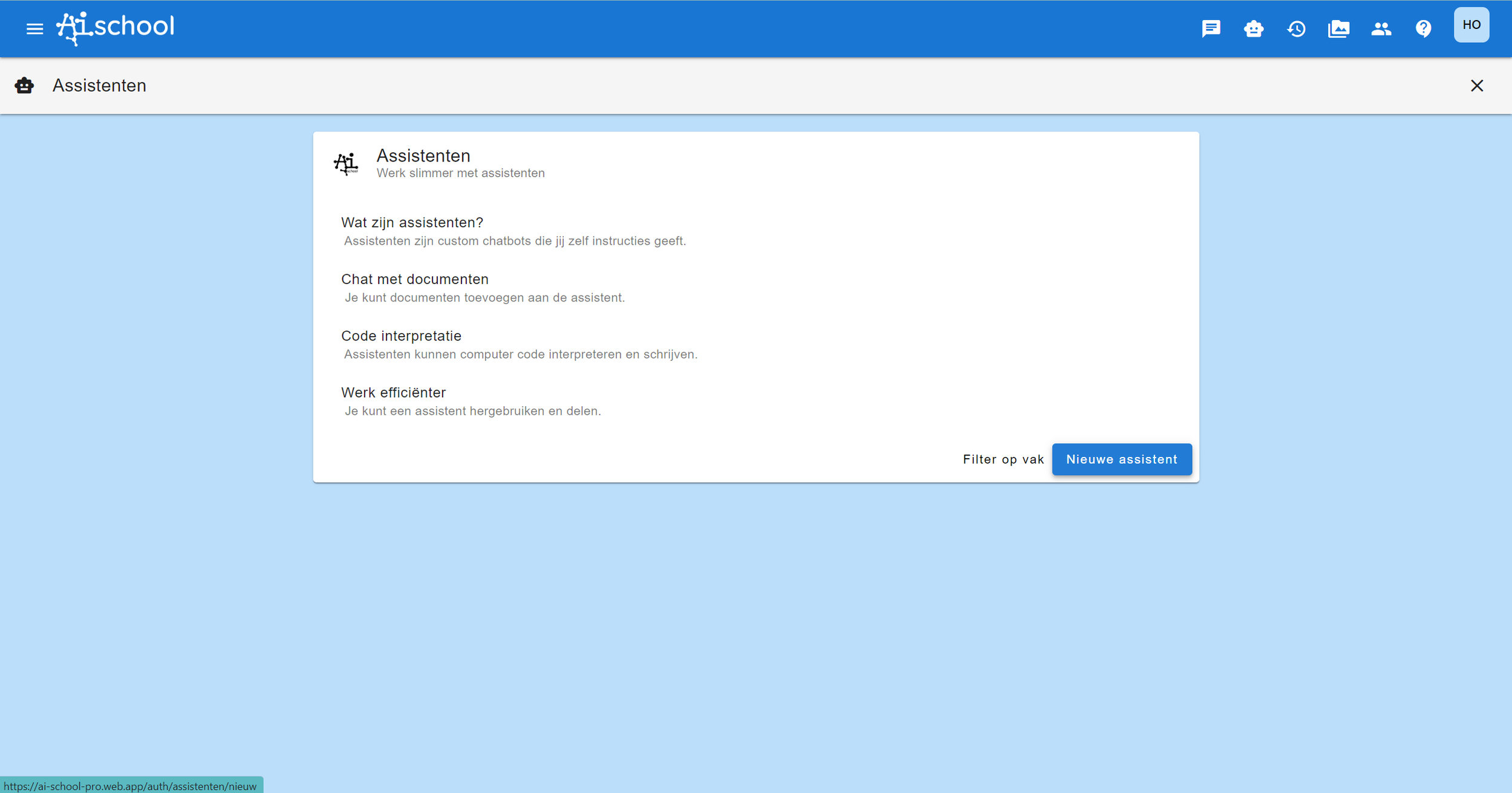The height and width of the screenshot is (793, 1512).
Task: Open the assistants robot icon in header
Action: 1253,28
